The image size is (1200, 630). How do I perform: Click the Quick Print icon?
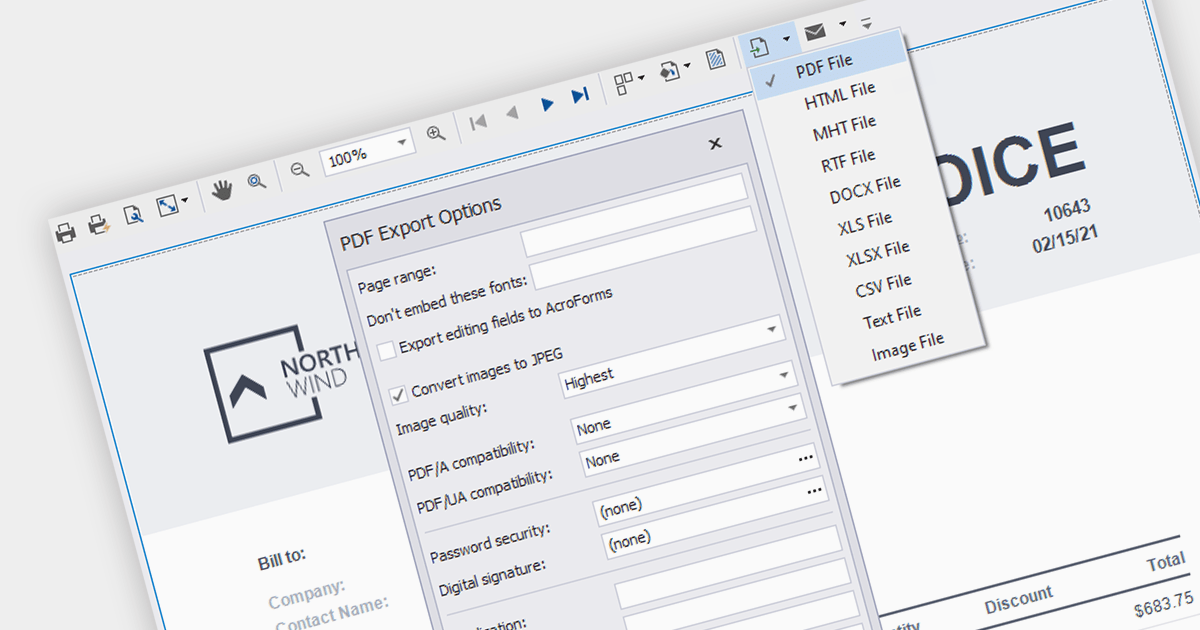point(98,224)
